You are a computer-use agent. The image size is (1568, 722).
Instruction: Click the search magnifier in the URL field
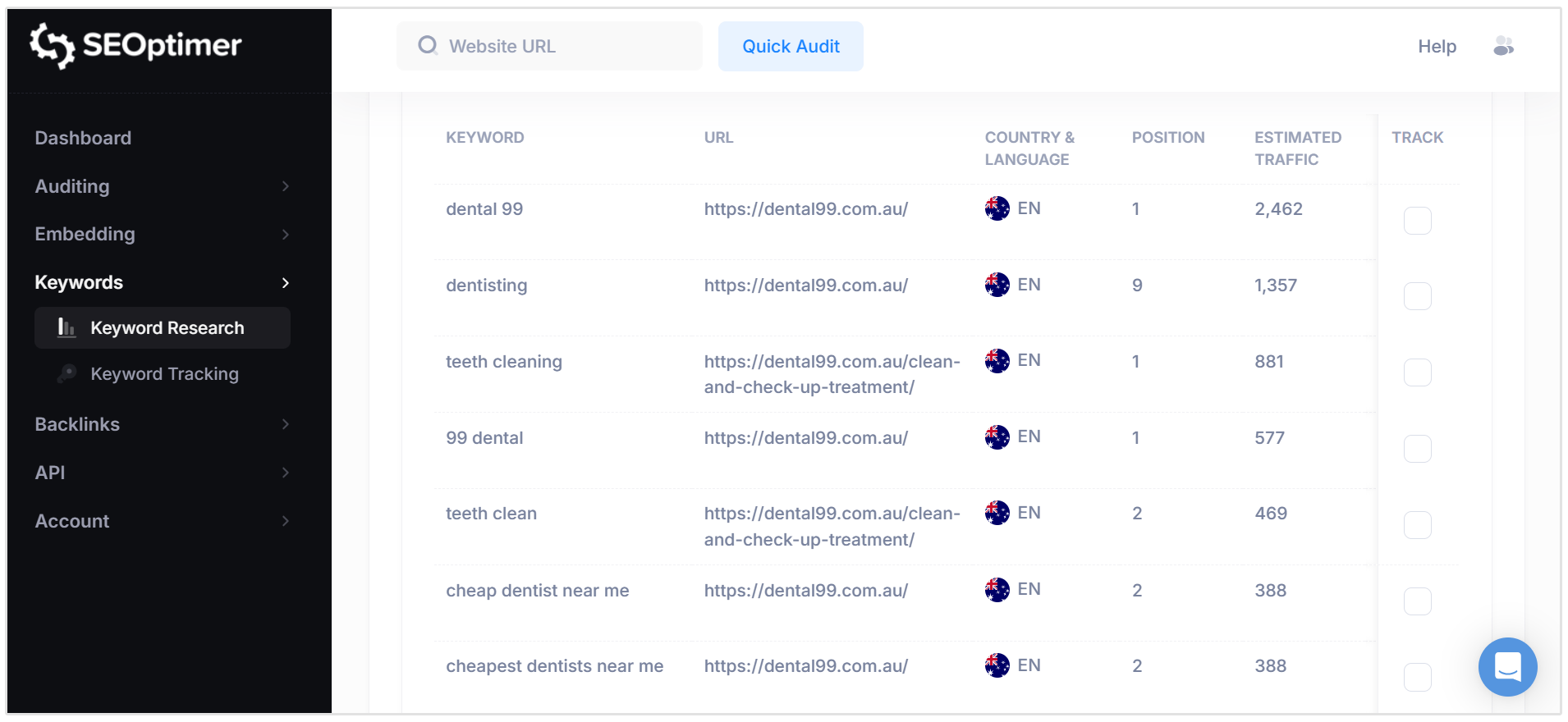pos(428,46)
